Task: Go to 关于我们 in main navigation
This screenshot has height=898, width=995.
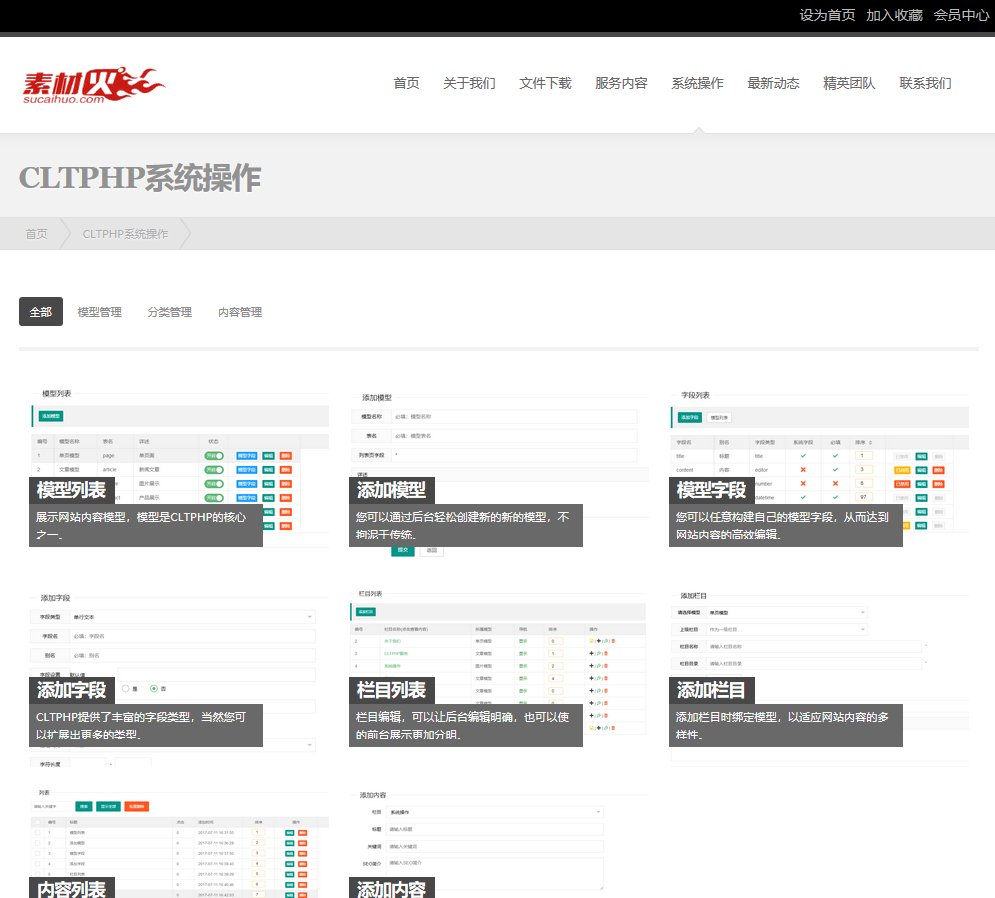Action: (469, 83)
